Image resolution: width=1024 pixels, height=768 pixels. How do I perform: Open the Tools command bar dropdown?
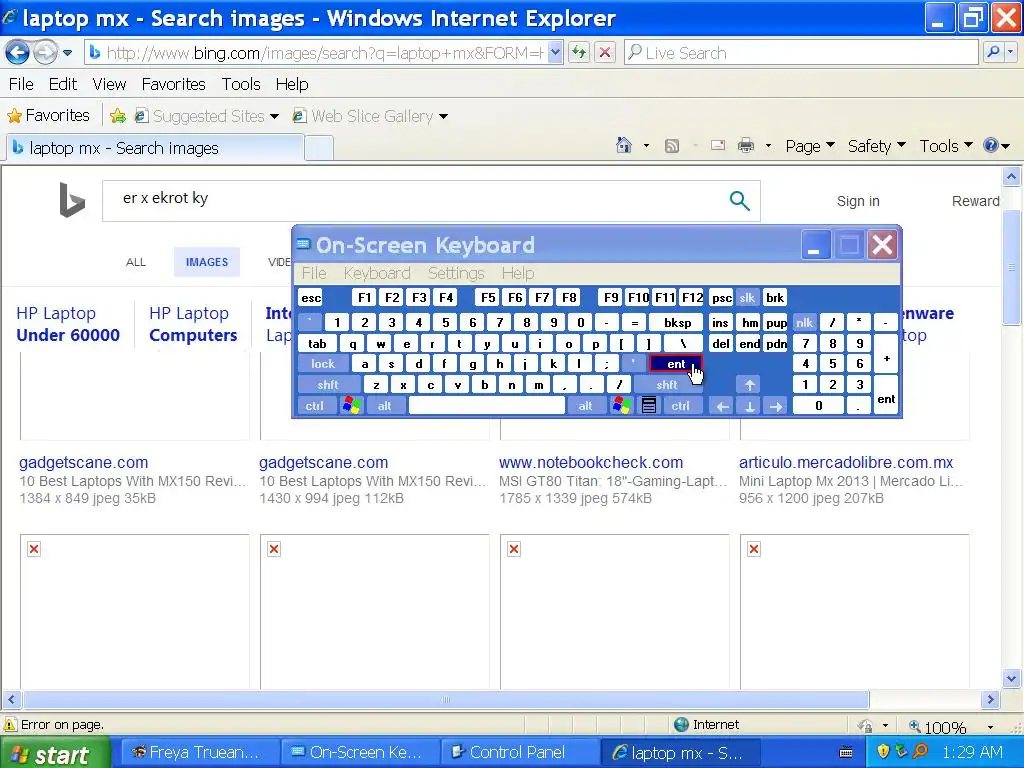click(x=946, y=146)
